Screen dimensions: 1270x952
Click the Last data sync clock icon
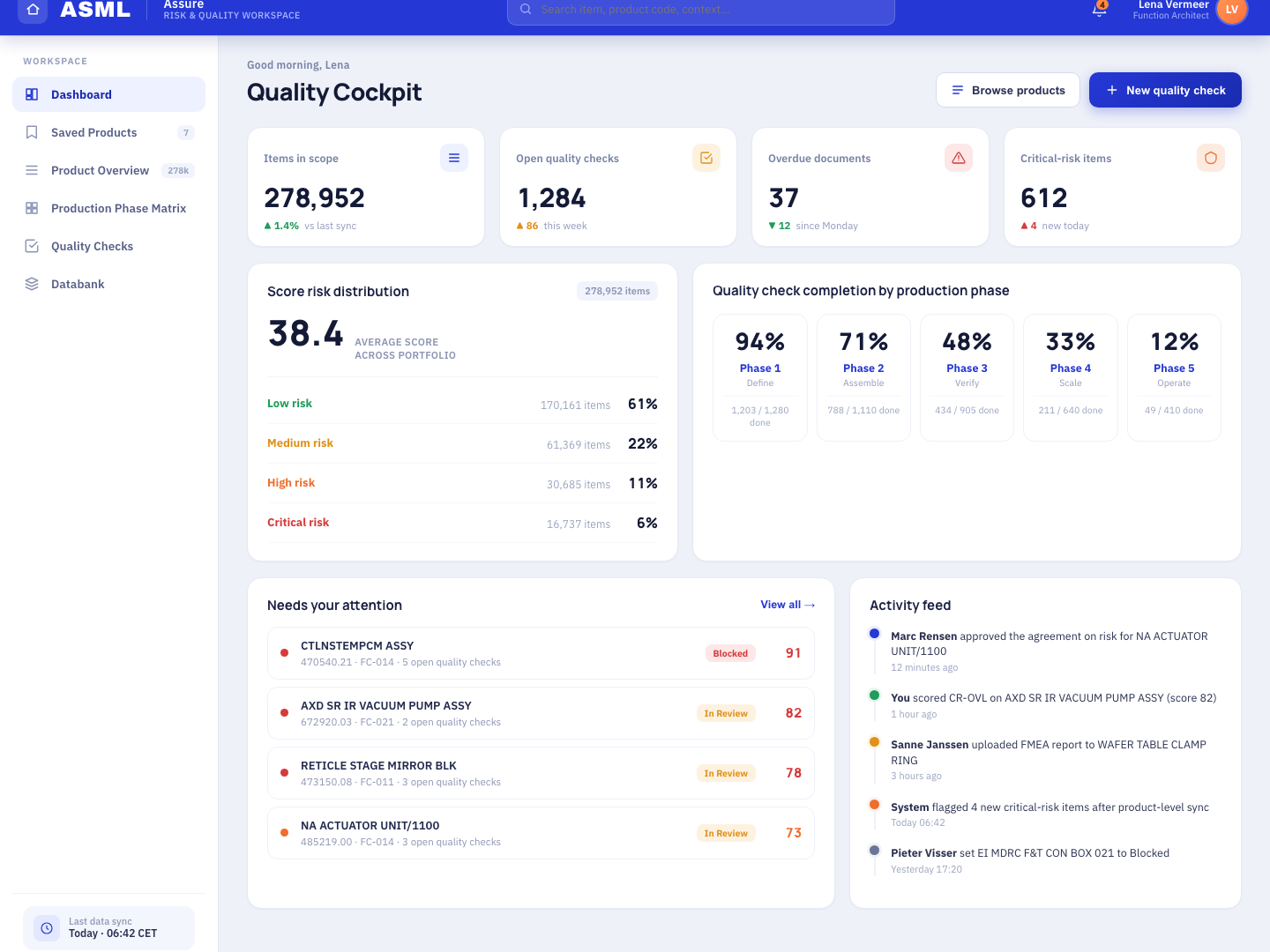(x=47, y=928)
